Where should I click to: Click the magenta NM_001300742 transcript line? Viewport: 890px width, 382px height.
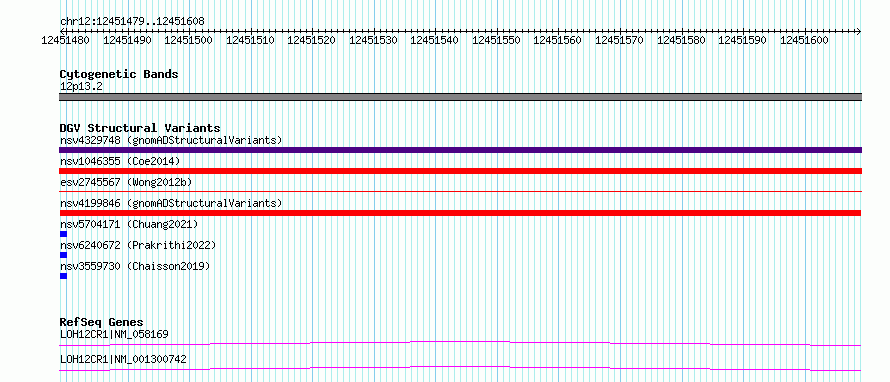(460, 368)
